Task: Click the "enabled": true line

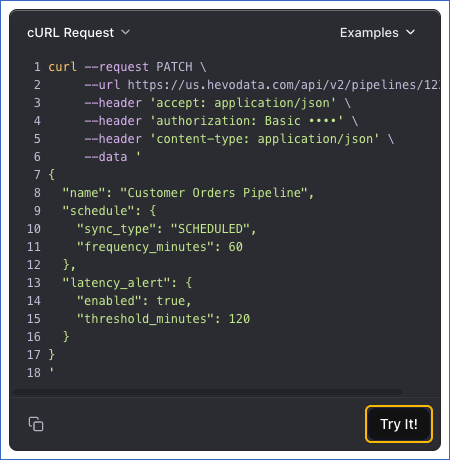Action: point(134,301)
